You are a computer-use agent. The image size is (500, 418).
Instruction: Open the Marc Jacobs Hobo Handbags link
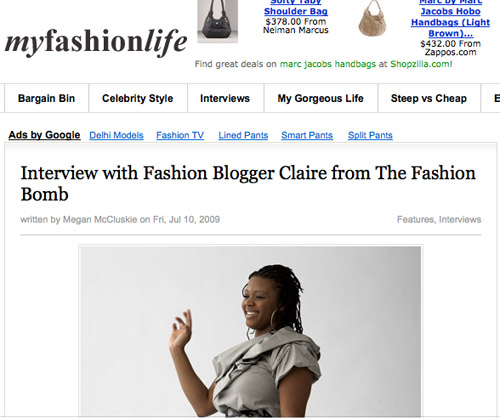(x=450, y=19)
